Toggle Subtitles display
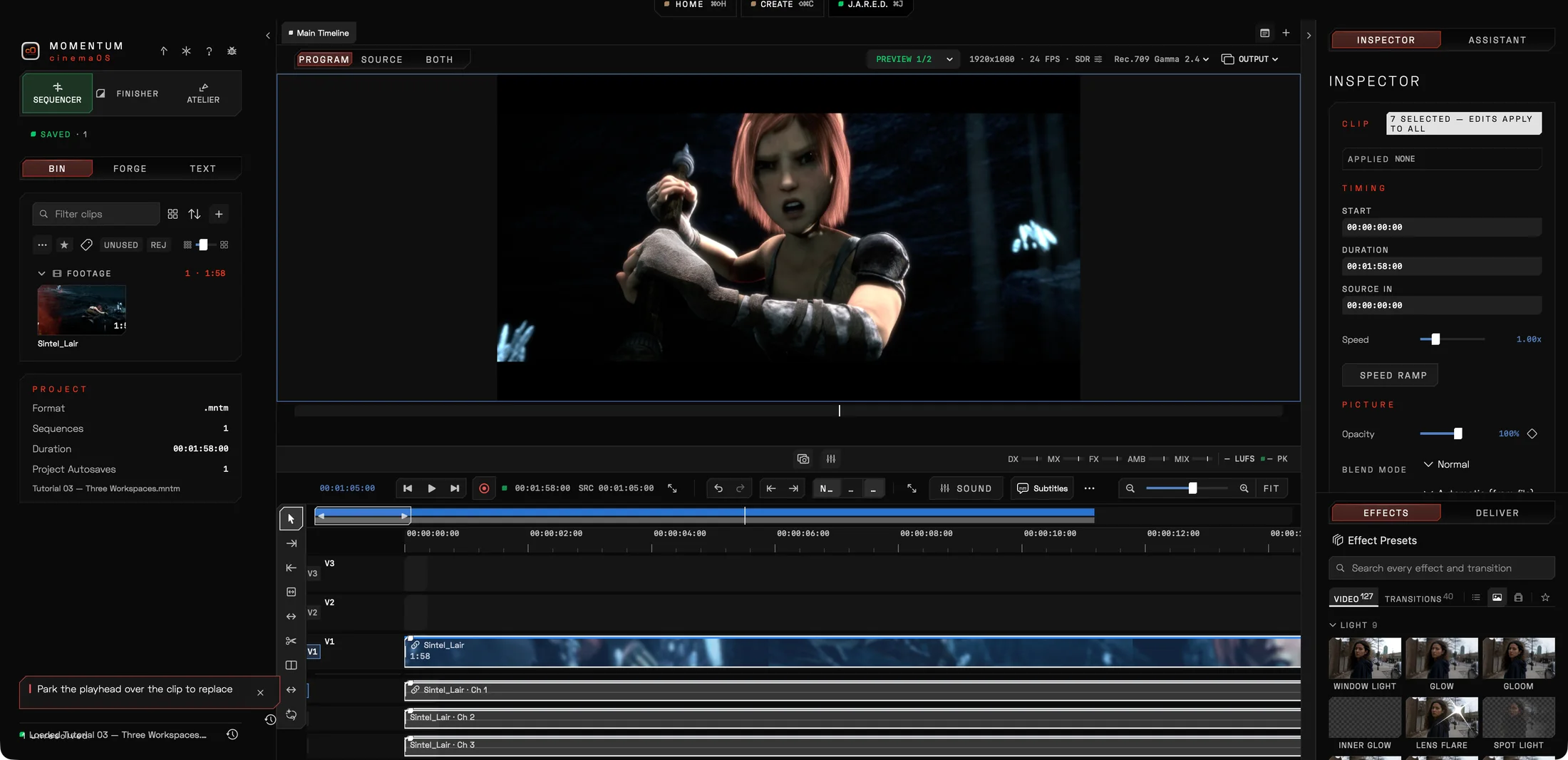The image size is (1568, 760). point(1042,488)
